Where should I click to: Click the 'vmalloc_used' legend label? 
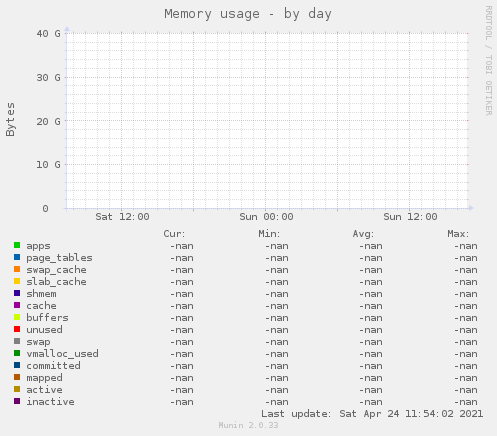(62, 354)
